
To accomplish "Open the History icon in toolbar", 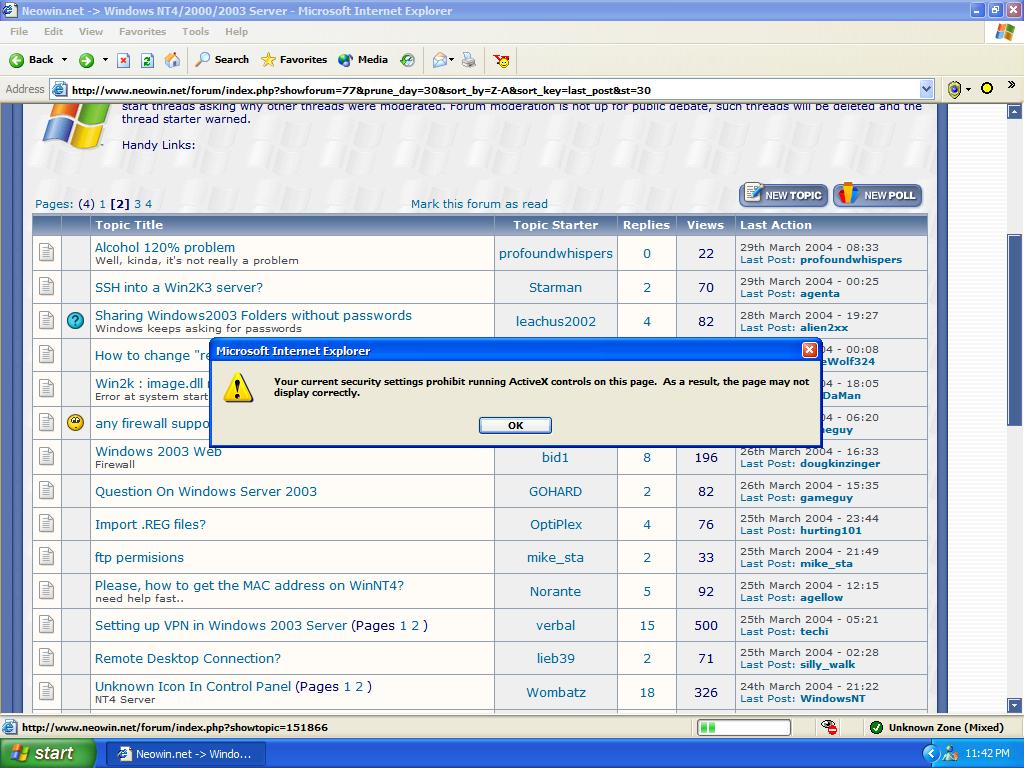I will tap(407, 60).
